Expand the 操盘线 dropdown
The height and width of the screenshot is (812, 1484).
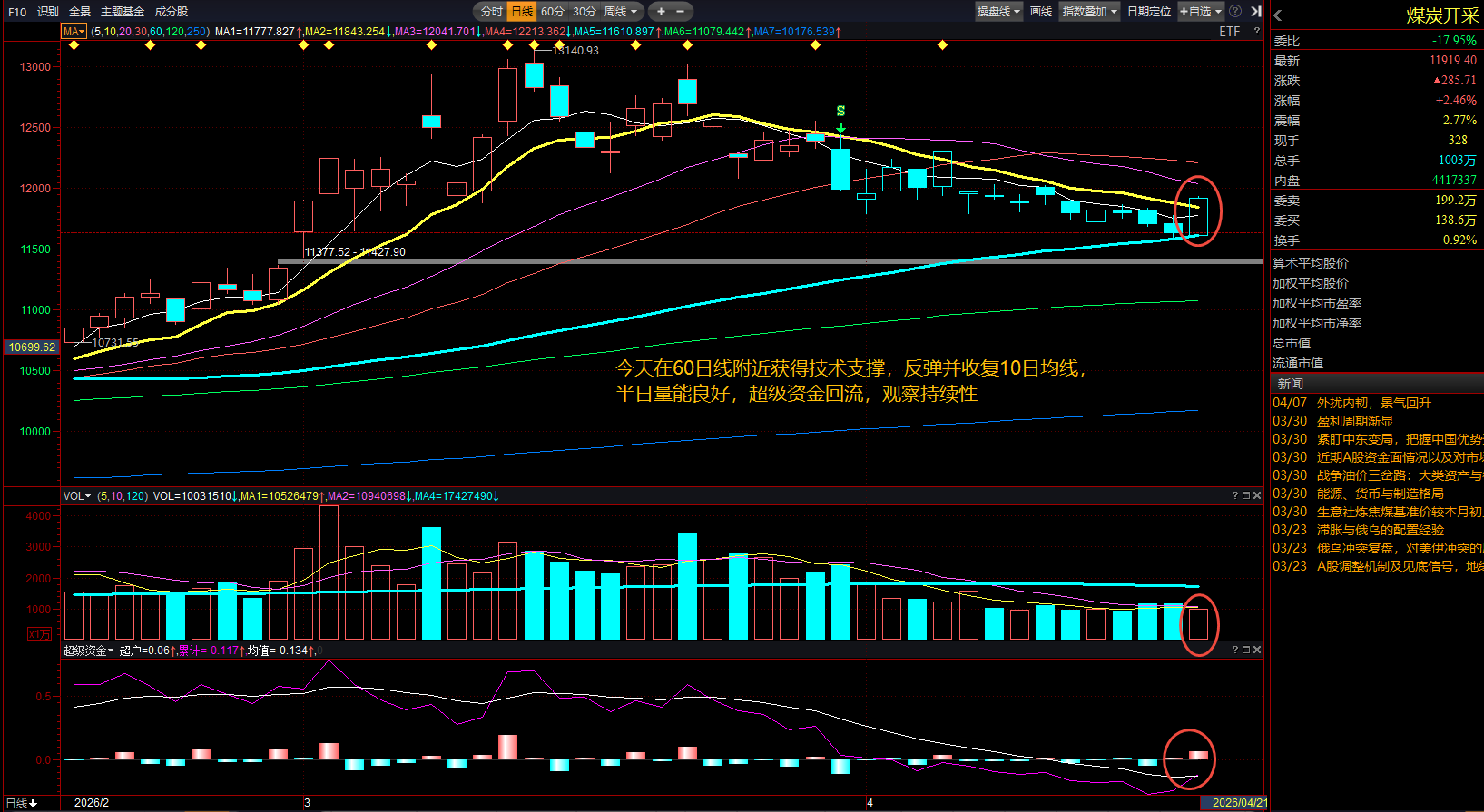point(998,11)
